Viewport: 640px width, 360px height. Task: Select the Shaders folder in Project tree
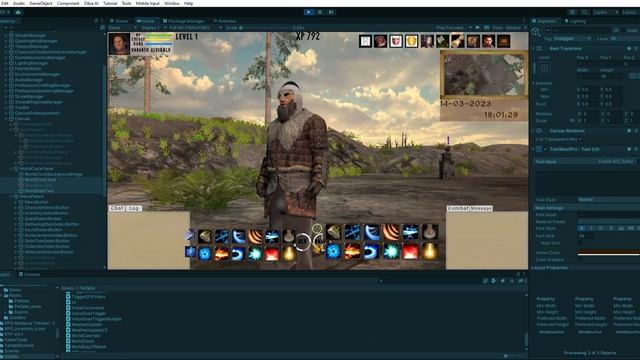[18, 318]
